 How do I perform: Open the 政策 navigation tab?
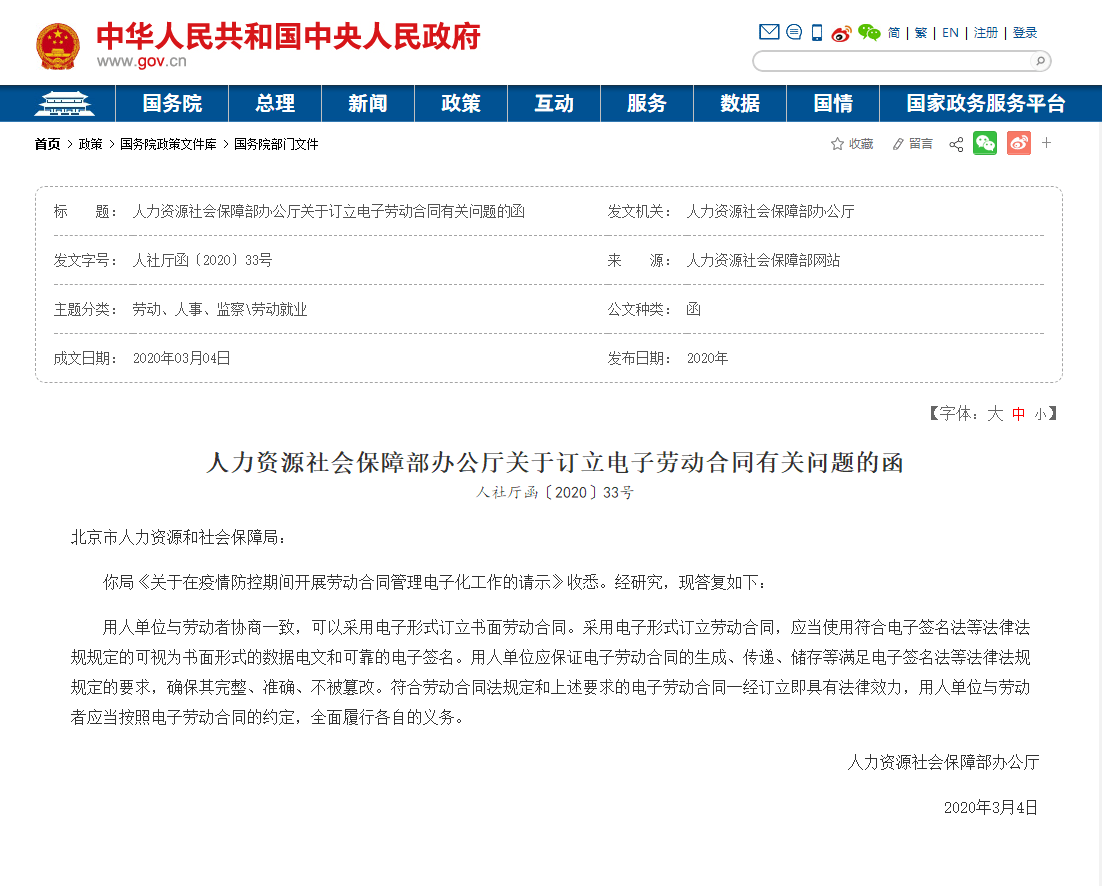[x=460, y=103]
